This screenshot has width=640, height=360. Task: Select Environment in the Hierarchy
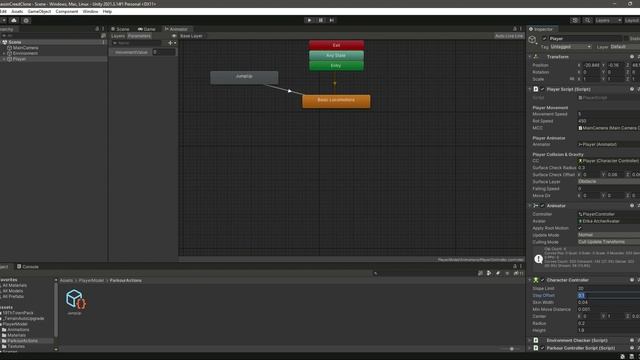tap(24, 53)
